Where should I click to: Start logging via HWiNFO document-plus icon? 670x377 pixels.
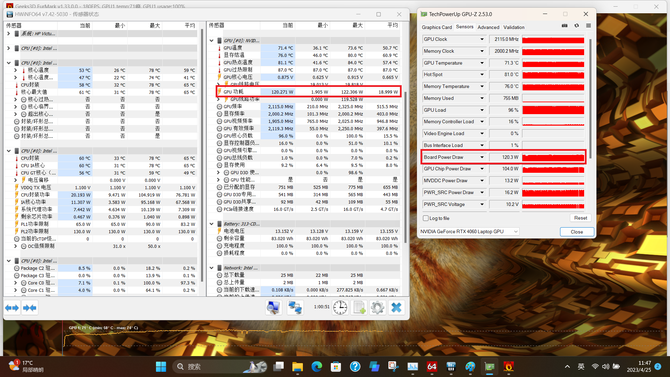click(x=359, y=307)
